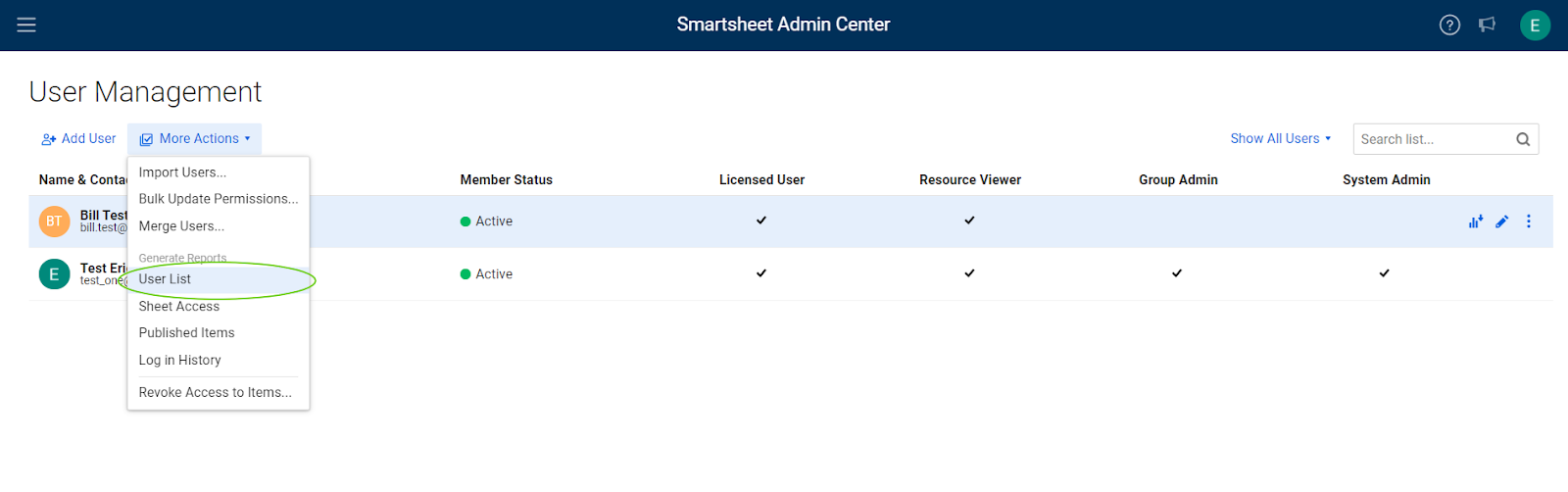Click Active status in Test Eric's row

click(487, 274)
